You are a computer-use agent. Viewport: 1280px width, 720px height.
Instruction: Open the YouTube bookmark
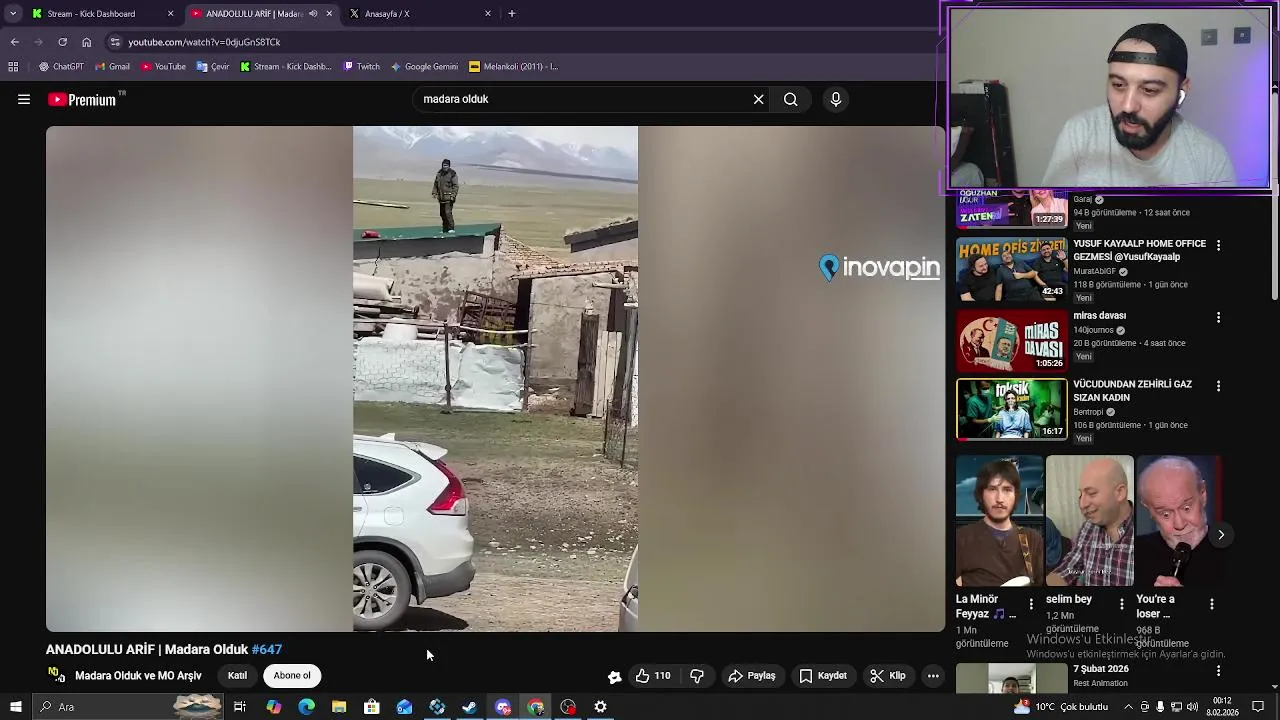coord(163,67)
